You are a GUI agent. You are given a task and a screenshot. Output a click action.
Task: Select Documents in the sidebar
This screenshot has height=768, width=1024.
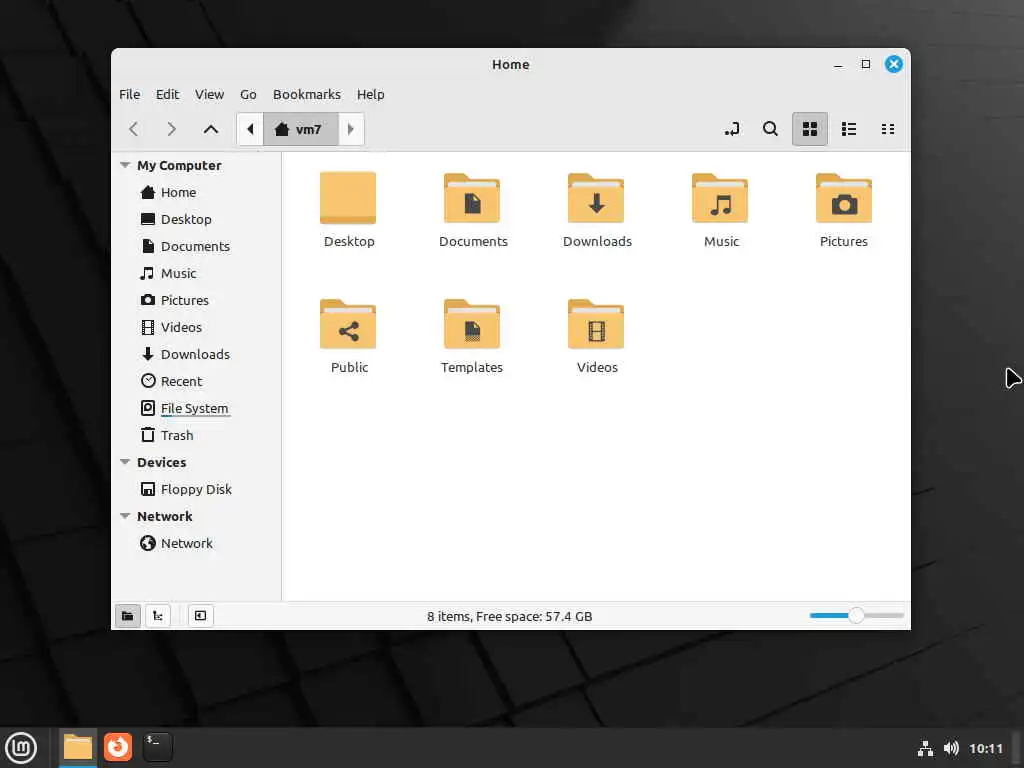tap(196, 246)
